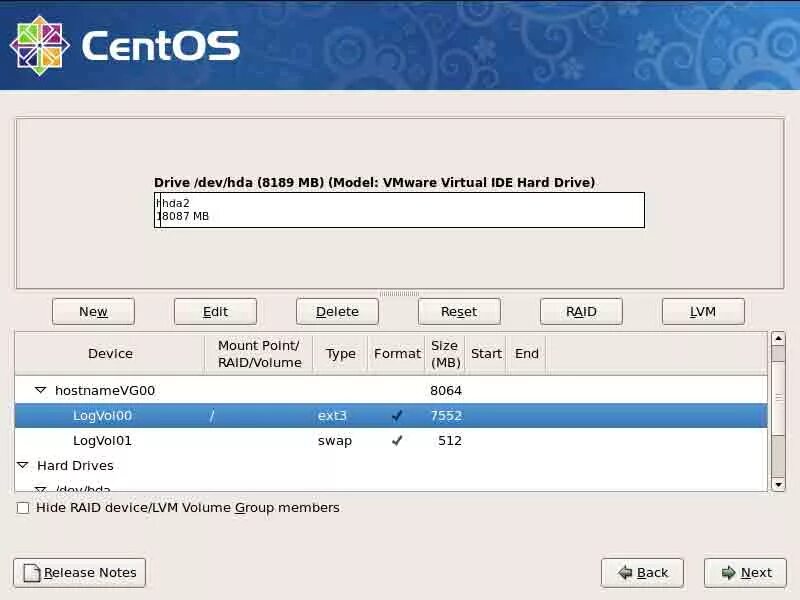Click the ext3 type cell
This screenshot has width=800, height=600.
[332, 415]
